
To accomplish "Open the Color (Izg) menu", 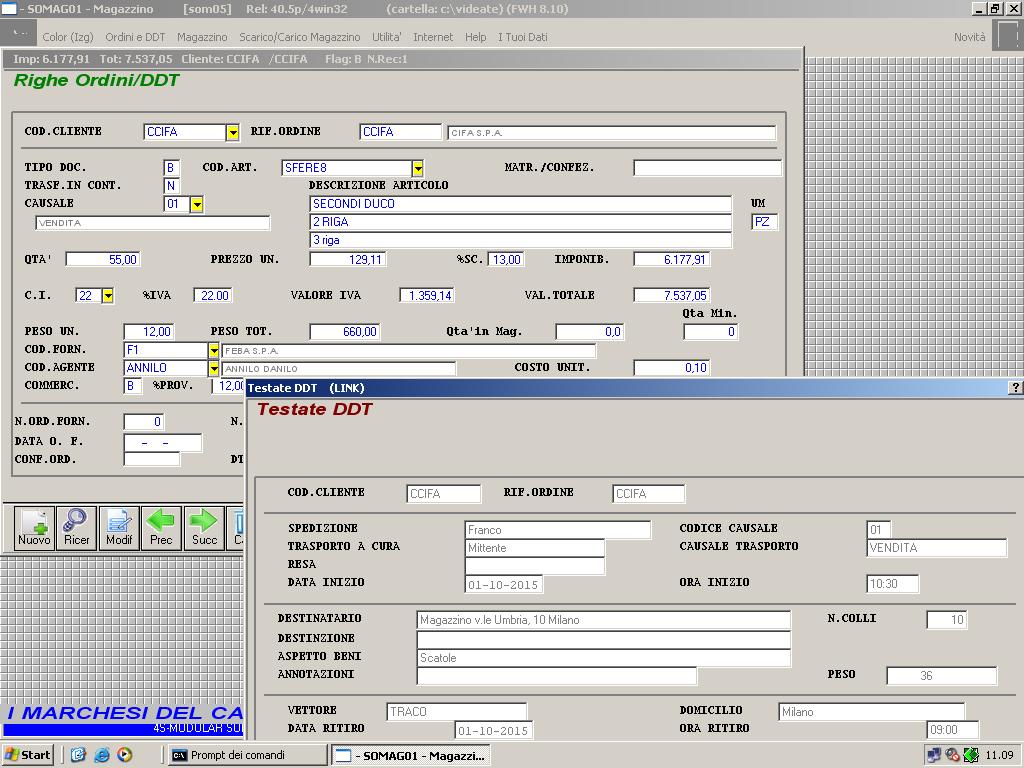I will [68, 37].
